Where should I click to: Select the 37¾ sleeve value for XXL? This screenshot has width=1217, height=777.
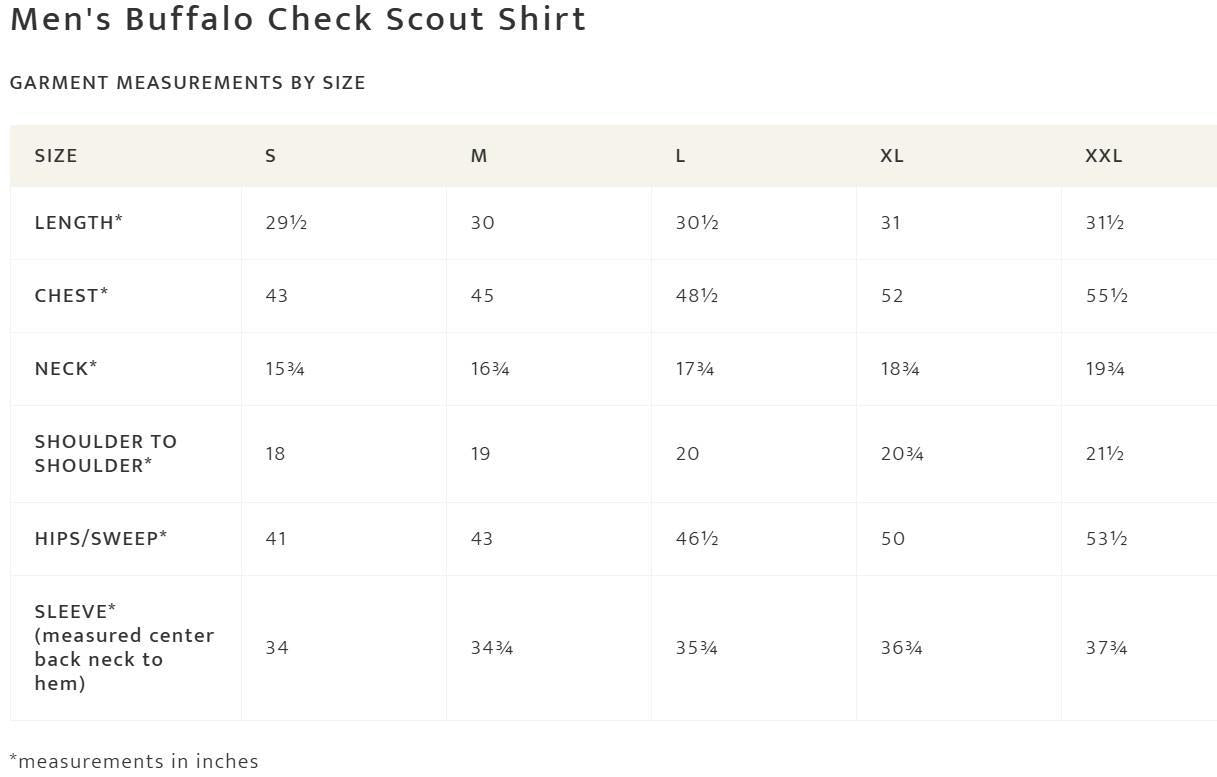1106,648
